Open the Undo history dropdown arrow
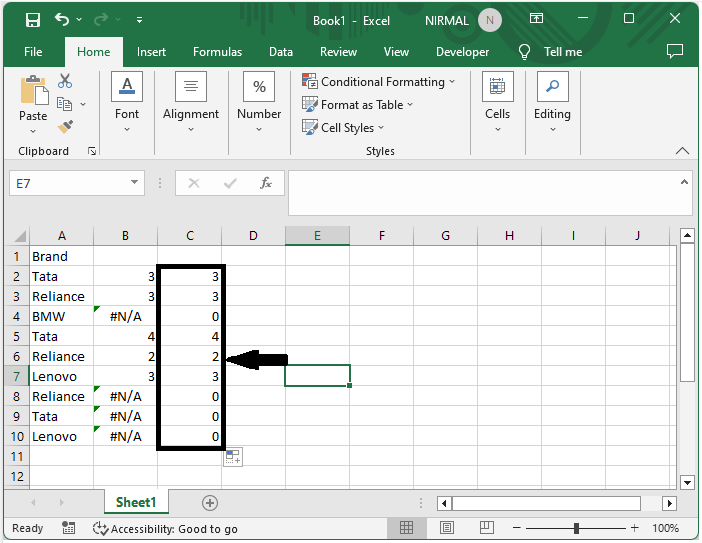The width and height of the screenshot is (702, 543). click(x=79, y=20)
